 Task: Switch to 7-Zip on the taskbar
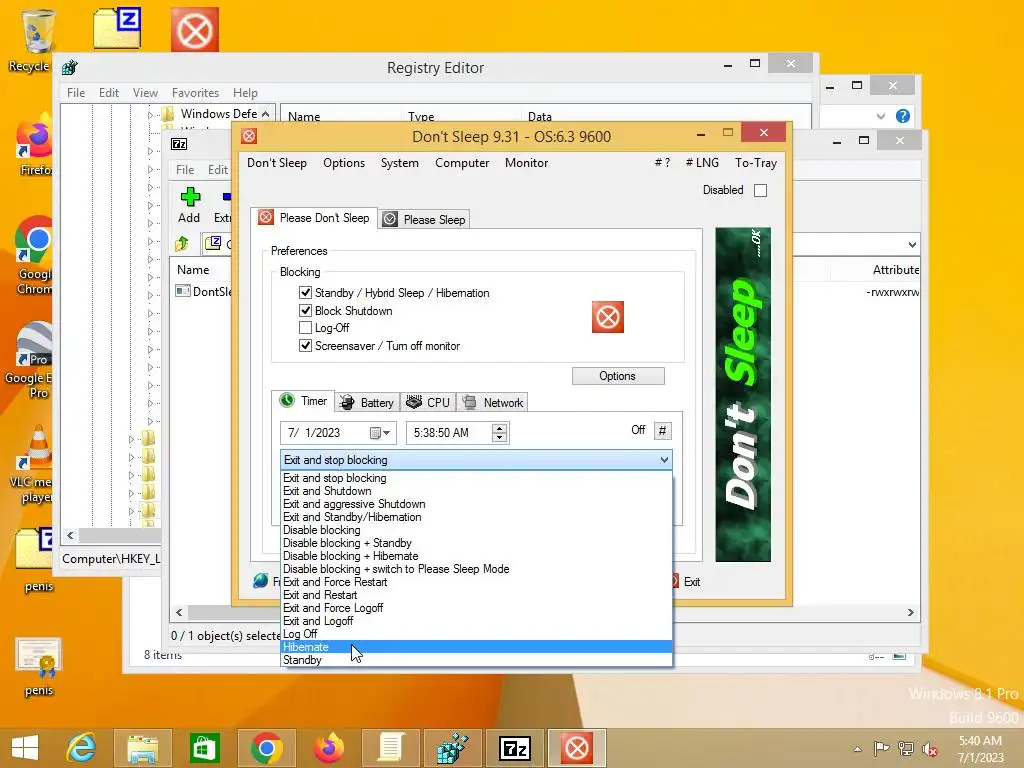pyautogui.click(x=515, y=748)
